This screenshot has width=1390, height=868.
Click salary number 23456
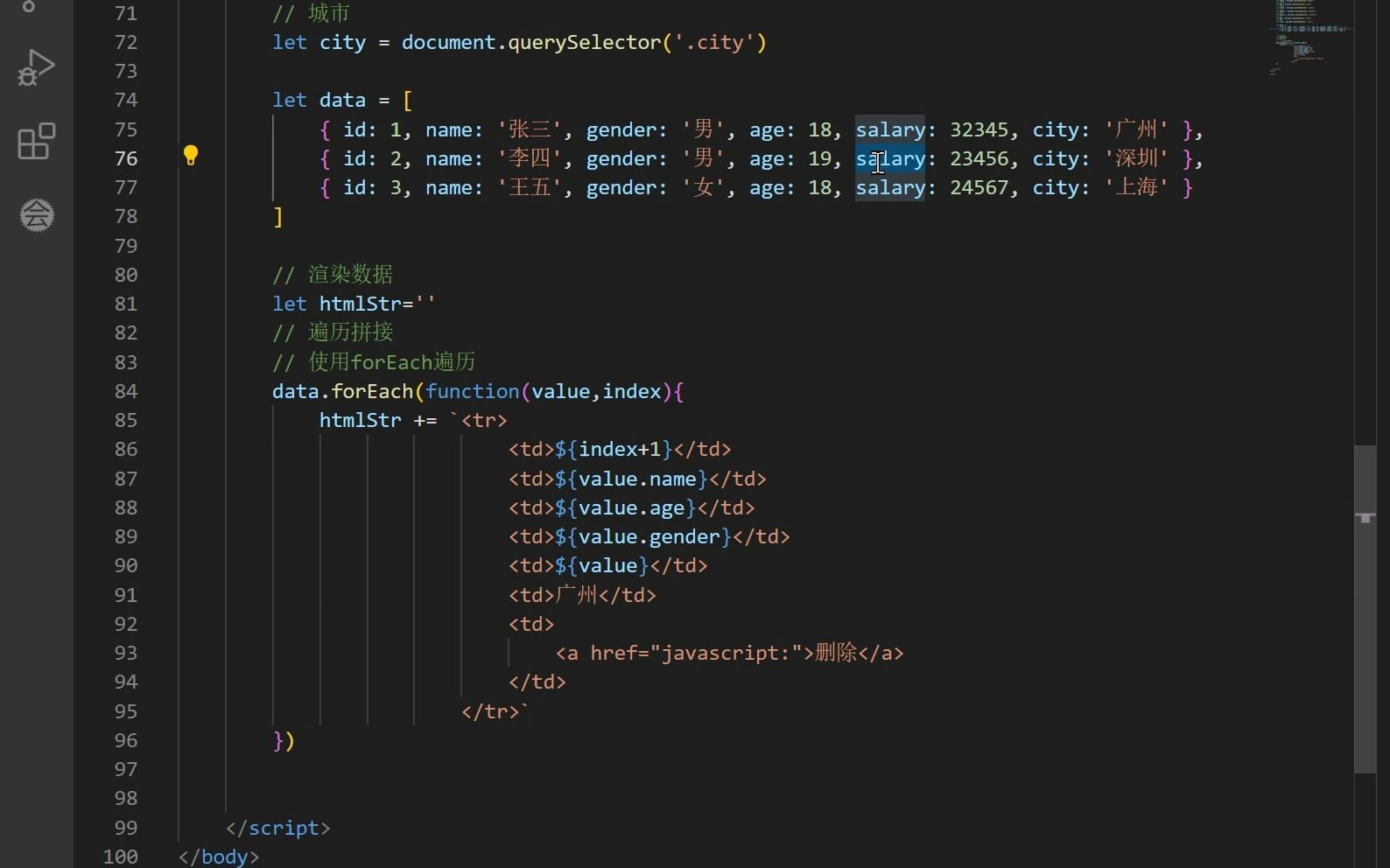tap(979, 158)
